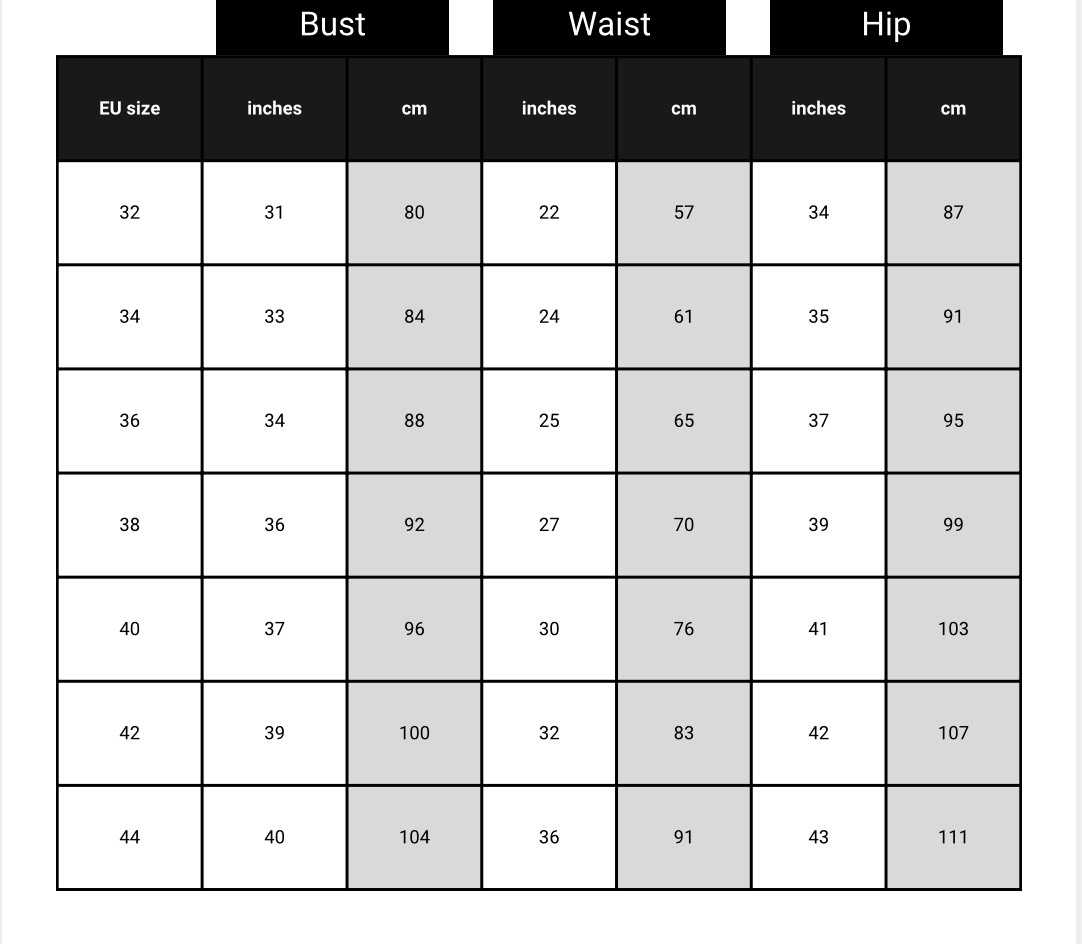Click hip cm value 103

[953, 629]
